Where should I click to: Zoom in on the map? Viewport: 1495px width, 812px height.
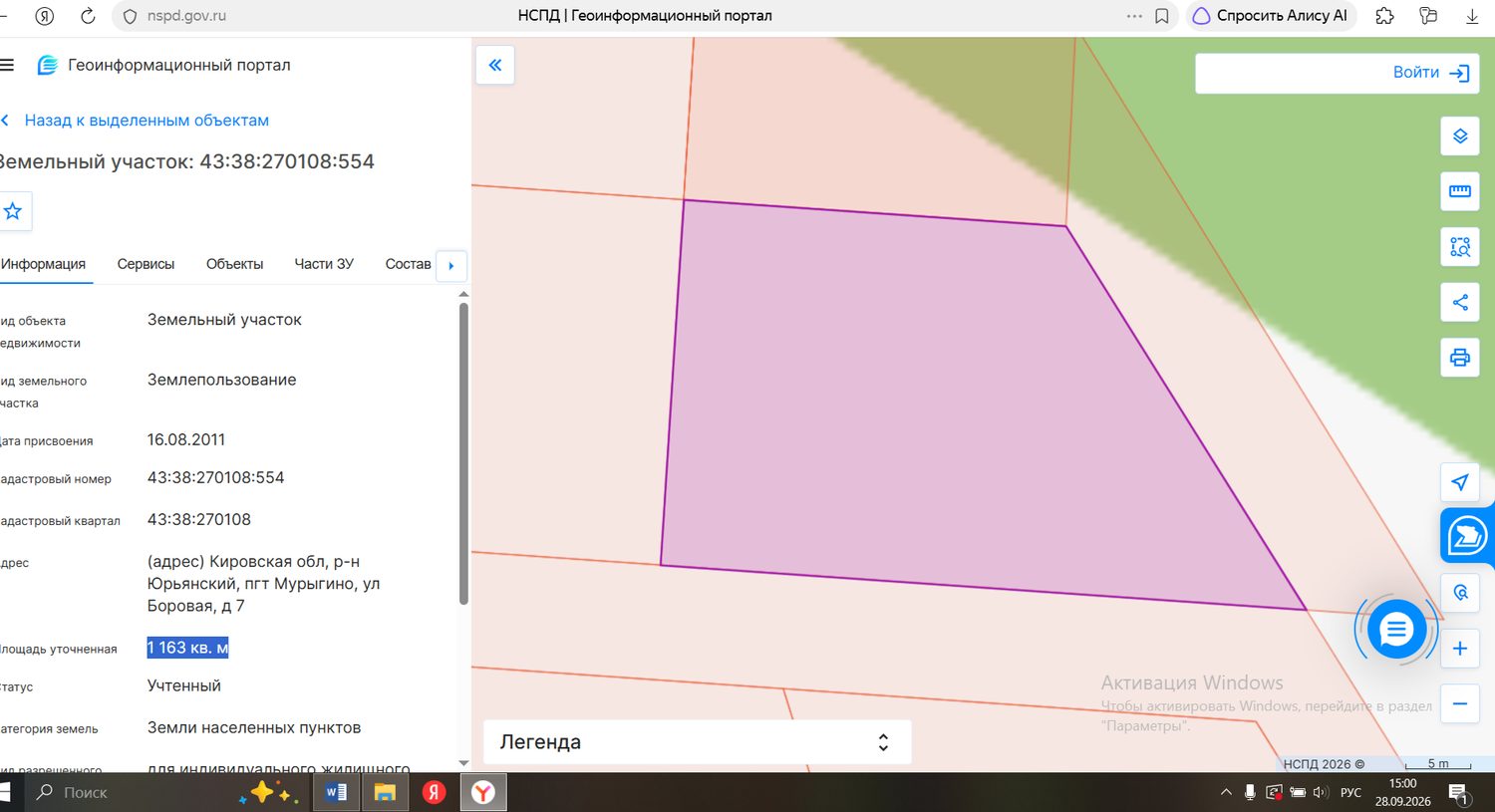[x=1460, y=649]
